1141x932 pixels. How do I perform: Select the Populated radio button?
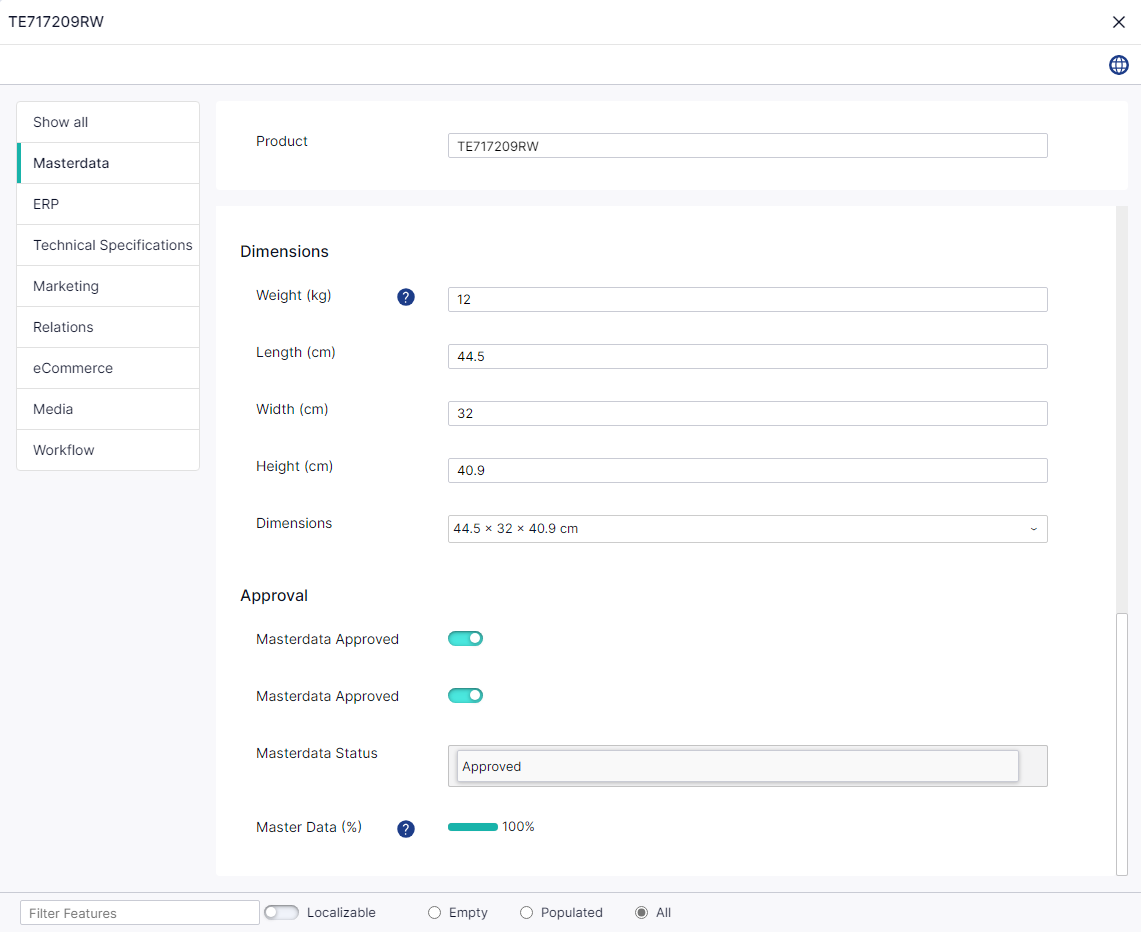point(526,912)
